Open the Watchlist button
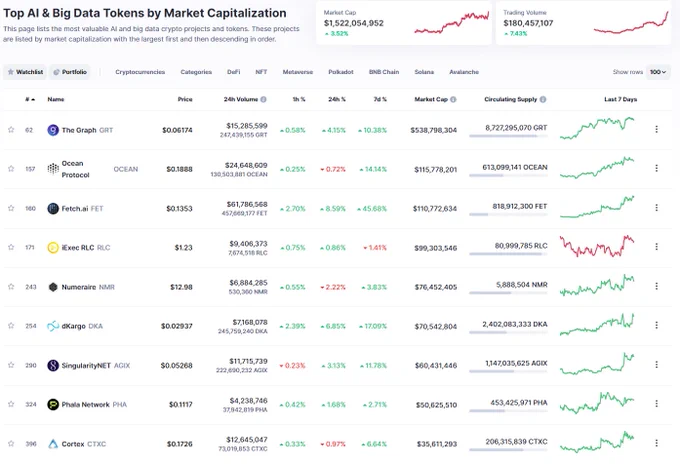 pos(25,72)
